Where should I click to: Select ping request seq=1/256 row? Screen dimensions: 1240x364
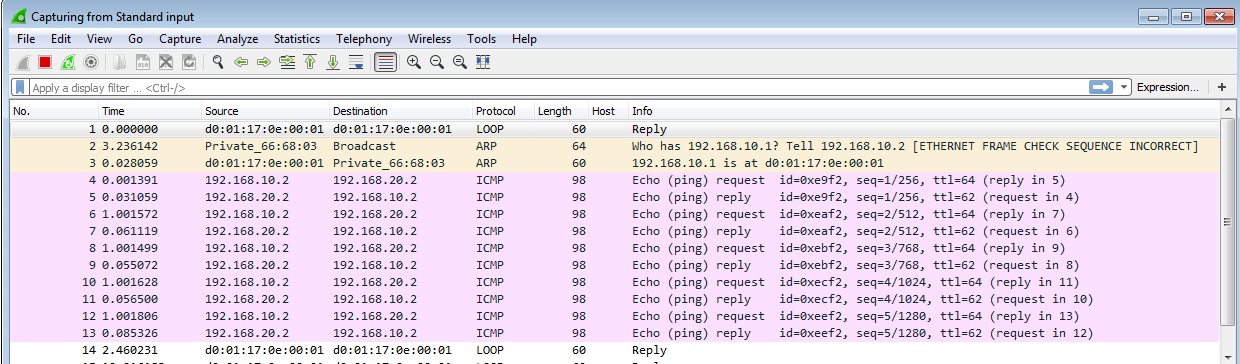click(616, 180)
